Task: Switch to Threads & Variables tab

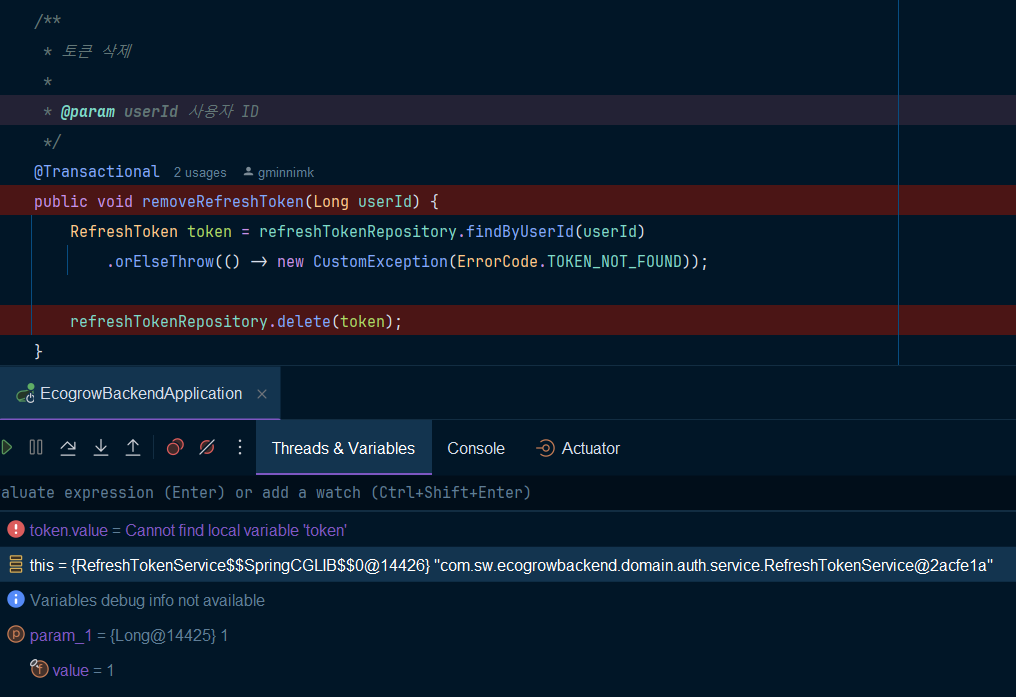Action: click(343, 448)
